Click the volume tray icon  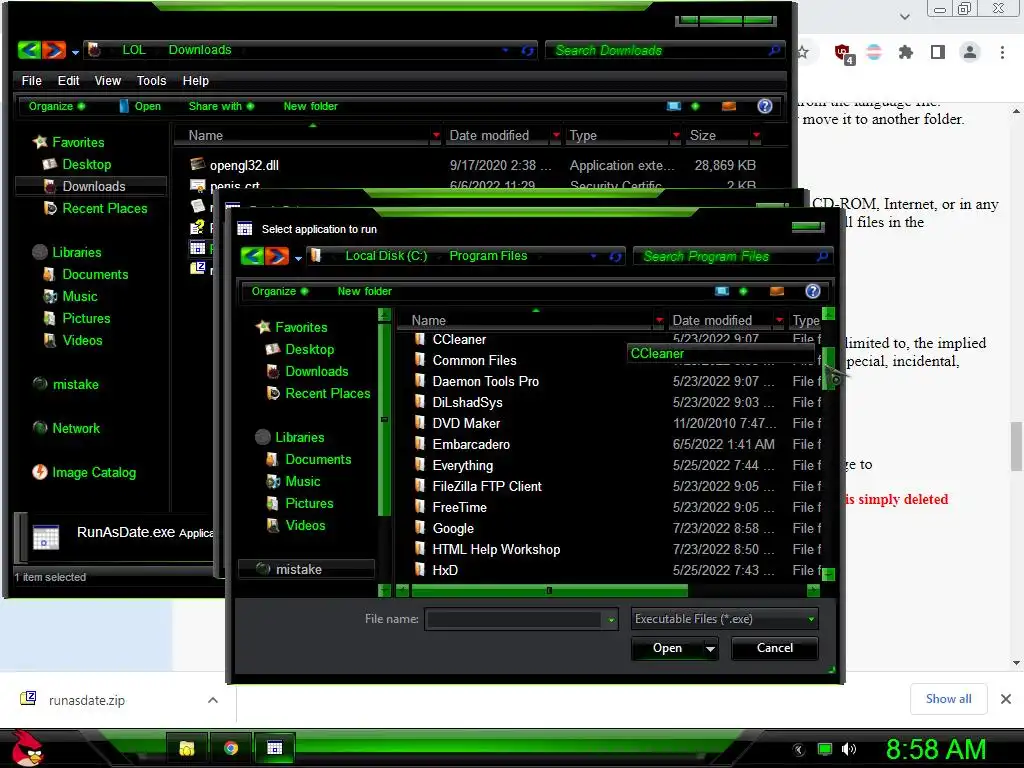pos(849,749)
